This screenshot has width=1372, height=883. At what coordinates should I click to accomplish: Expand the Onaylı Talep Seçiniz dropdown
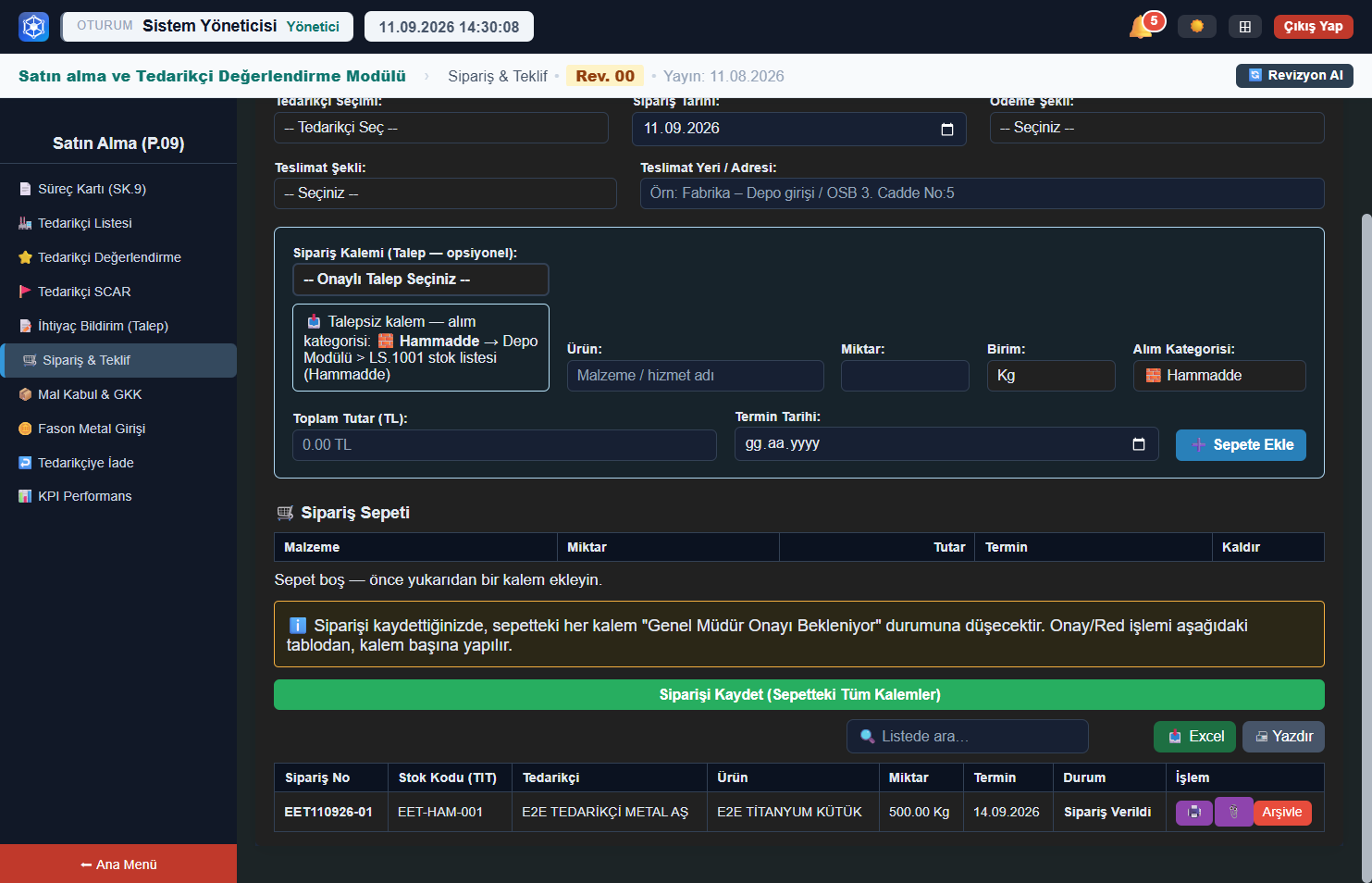point(421,280)
